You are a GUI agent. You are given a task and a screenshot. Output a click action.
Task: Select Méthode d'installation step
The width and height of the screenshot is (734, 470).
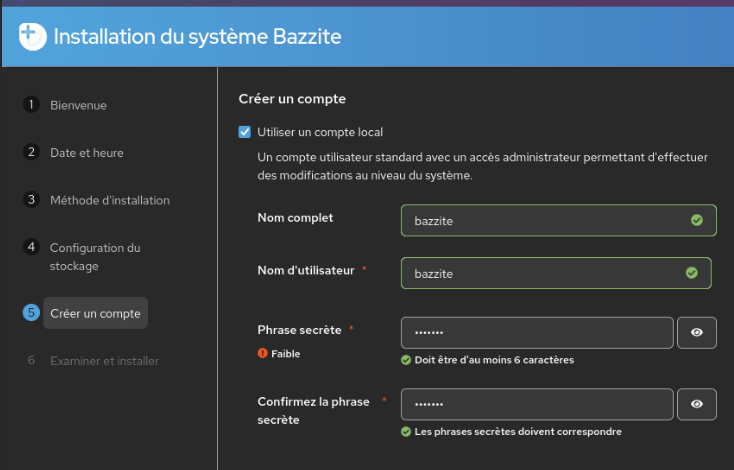click(x=110, y=200)
